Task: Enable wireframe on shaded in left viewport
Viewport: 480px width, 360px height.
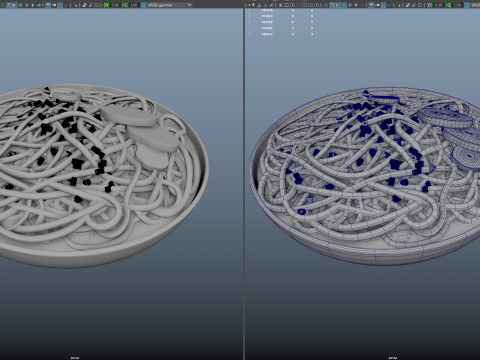Action: pyautogui.click(x=21, y=5)
